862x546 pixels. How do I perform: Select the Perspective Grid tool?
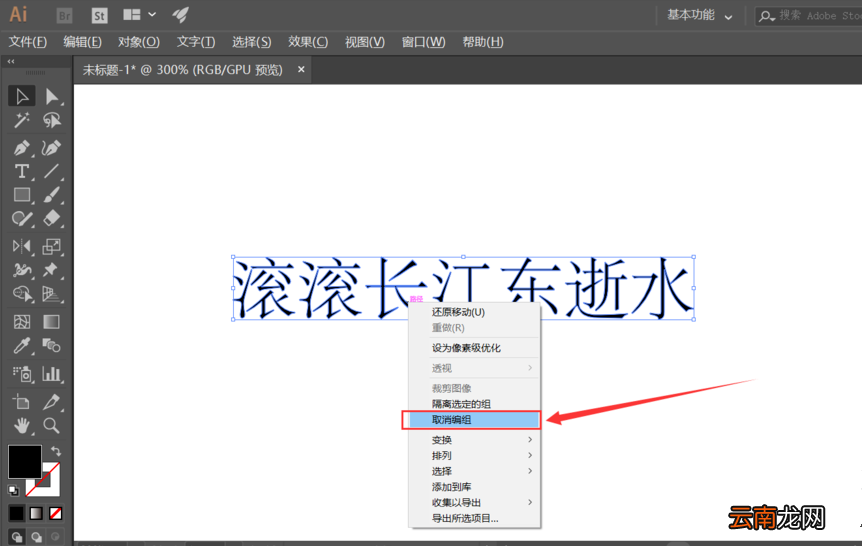click(x=52, y=294)
